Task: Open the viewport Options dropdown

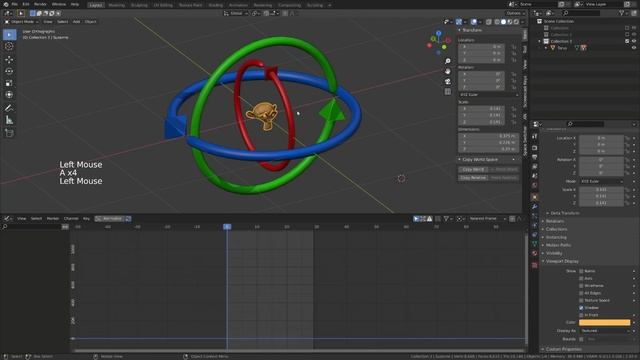Action: (x=516, y=13)
